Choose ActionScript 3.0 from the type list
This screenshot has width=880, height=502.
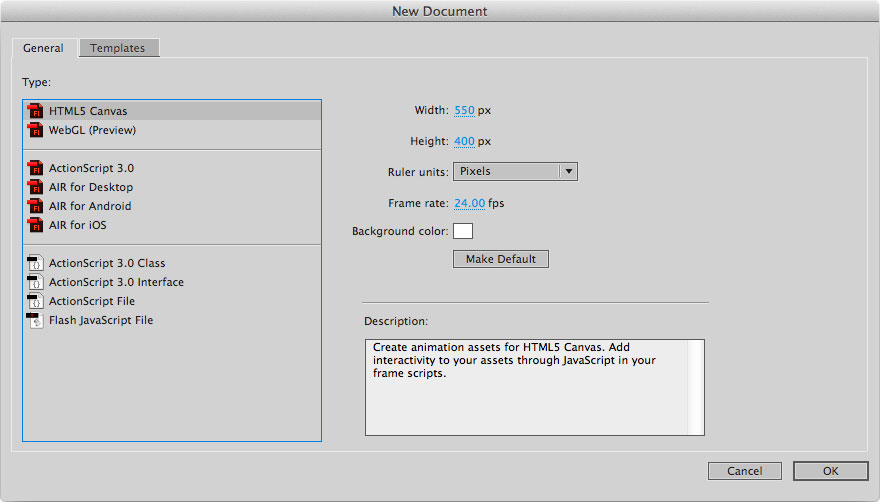[x=172, y=168]
